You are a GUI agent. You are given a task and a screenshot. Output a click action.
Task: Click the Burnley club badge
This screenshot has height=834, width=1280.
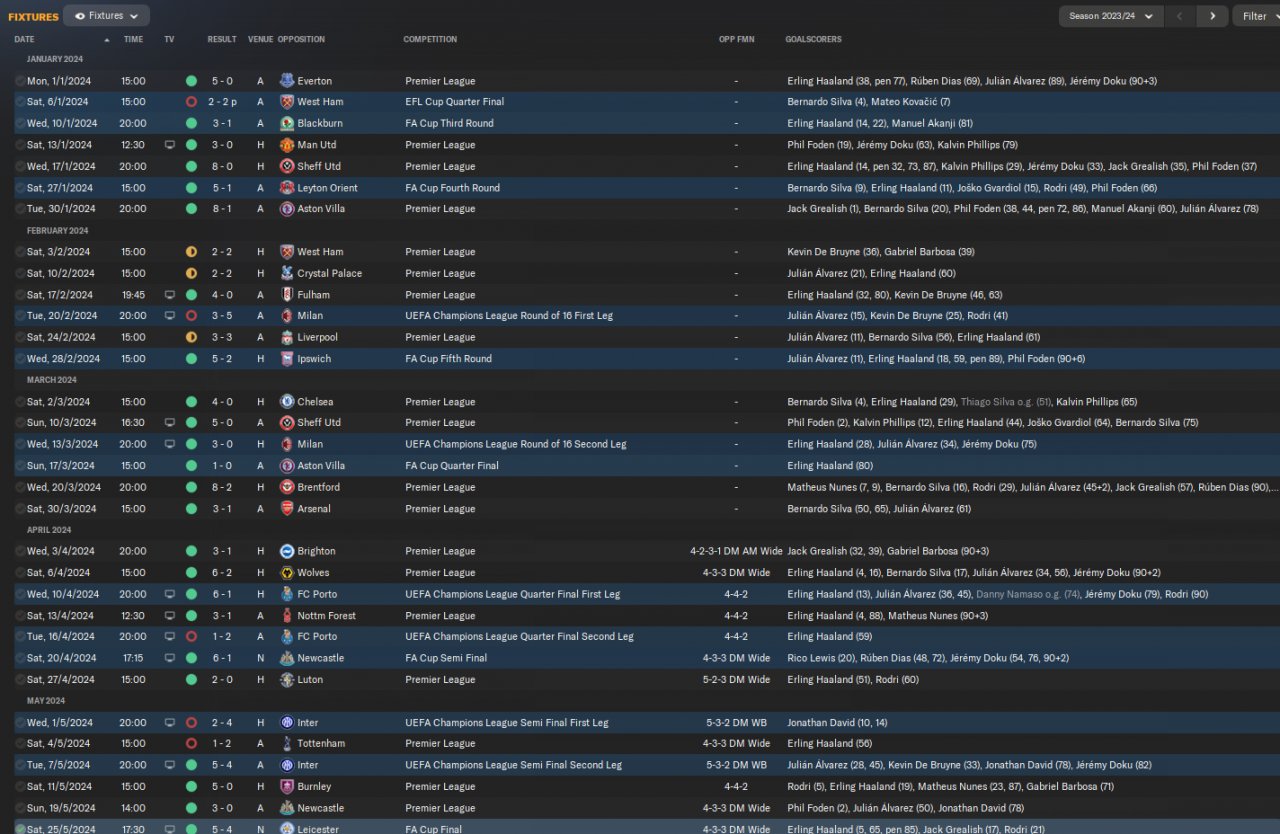click(287, 787)
